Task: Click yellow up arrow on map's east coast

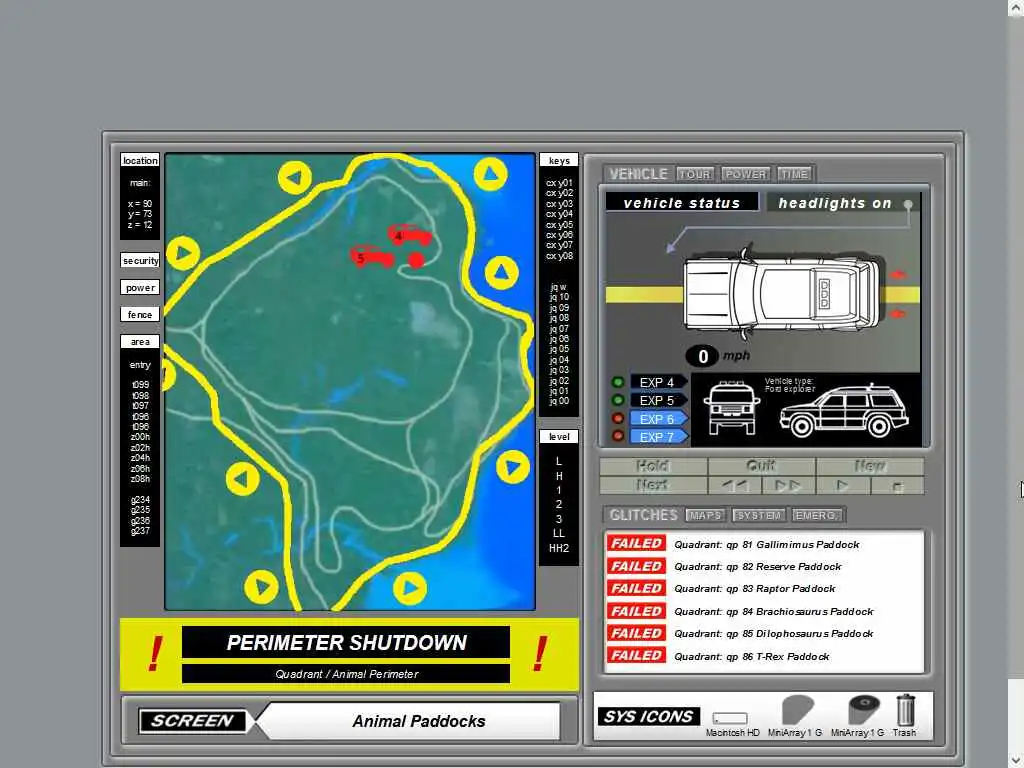Action: coord(502,272)
